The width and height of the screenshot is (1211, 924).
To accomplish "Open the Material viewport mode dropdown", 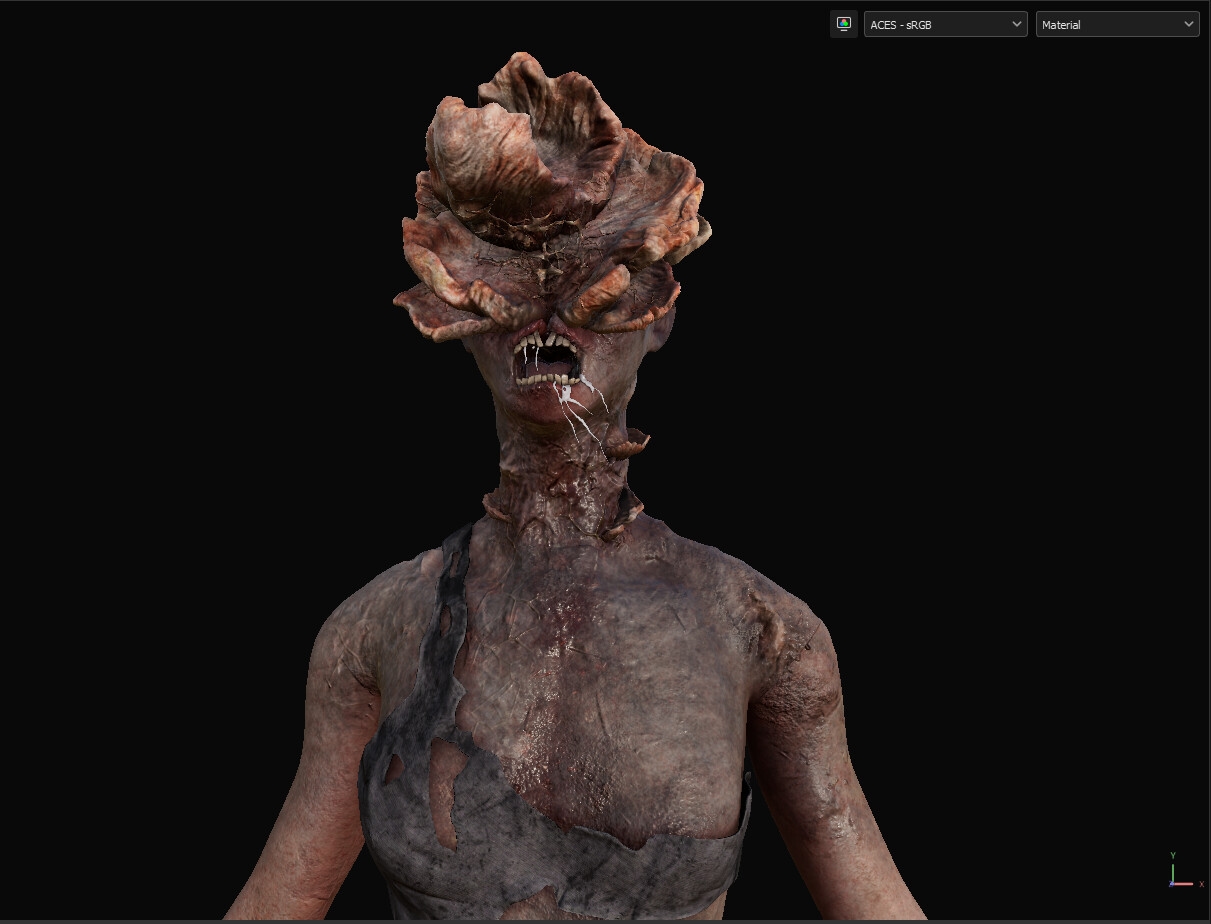I will (1117, 24).
